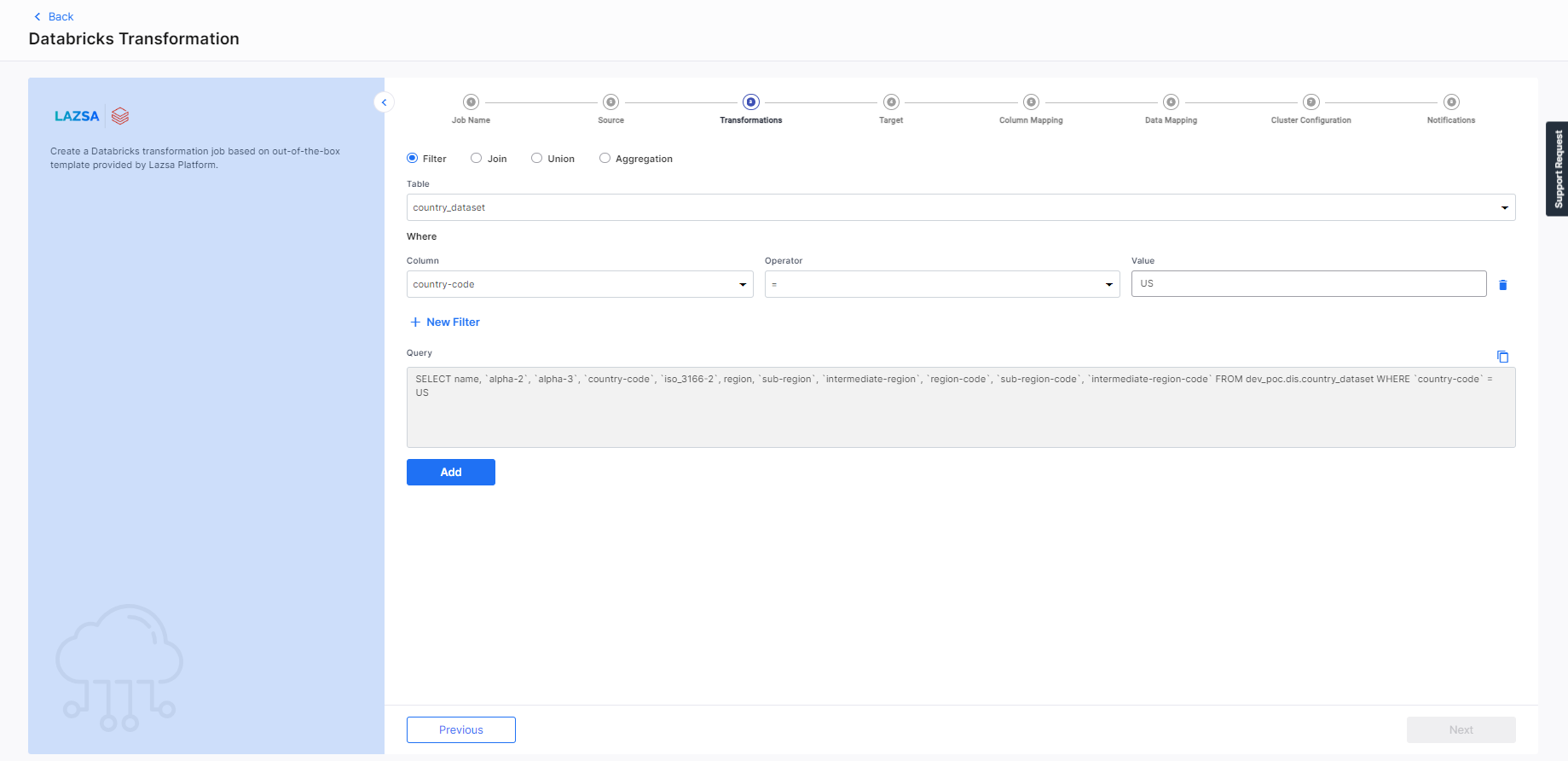Click the Lazsa logo
Screen dimensions: 1568x761
77,116
